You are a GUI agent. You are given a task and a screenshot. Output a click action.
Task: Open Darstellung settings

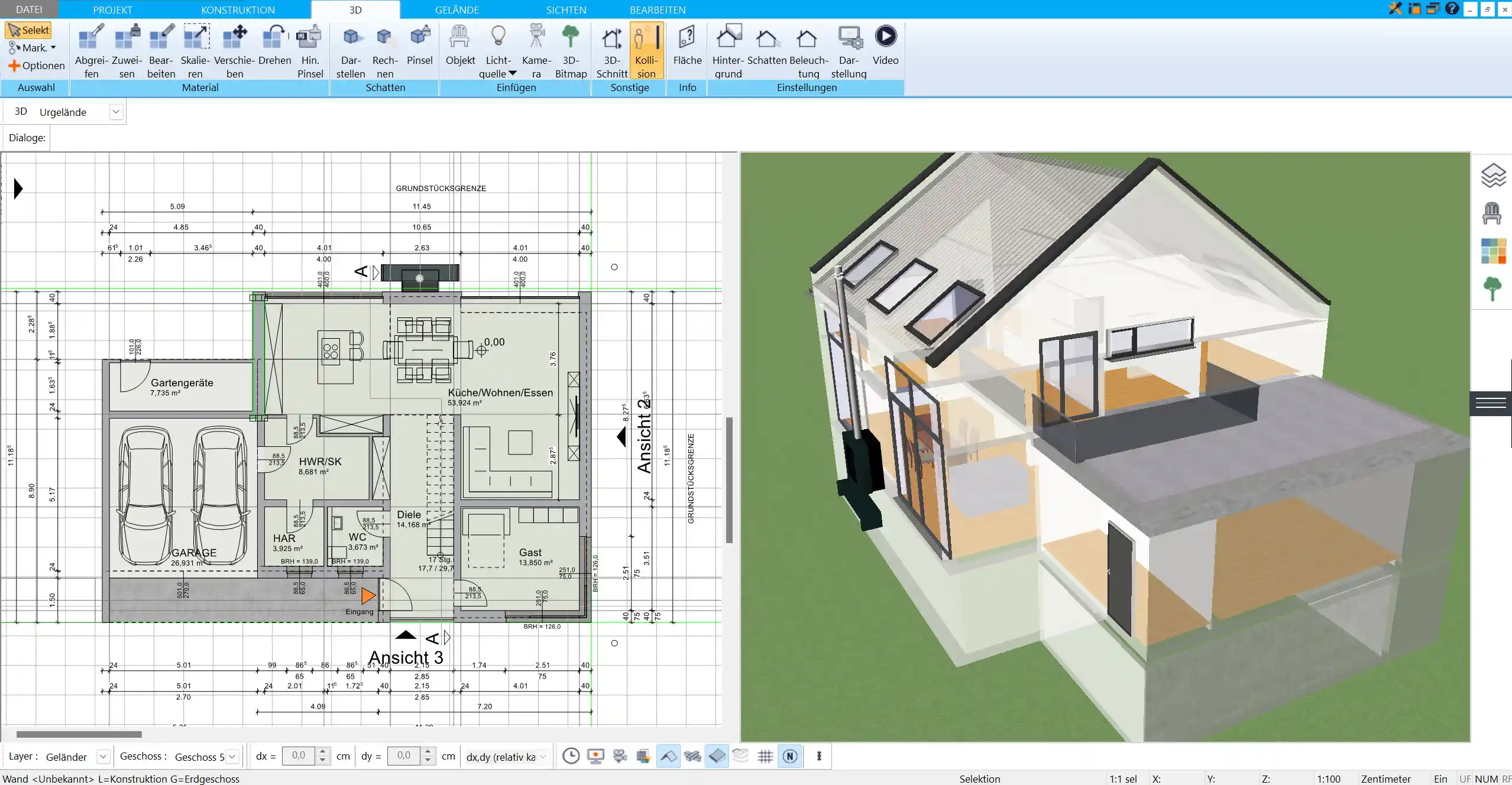point(849,51)
